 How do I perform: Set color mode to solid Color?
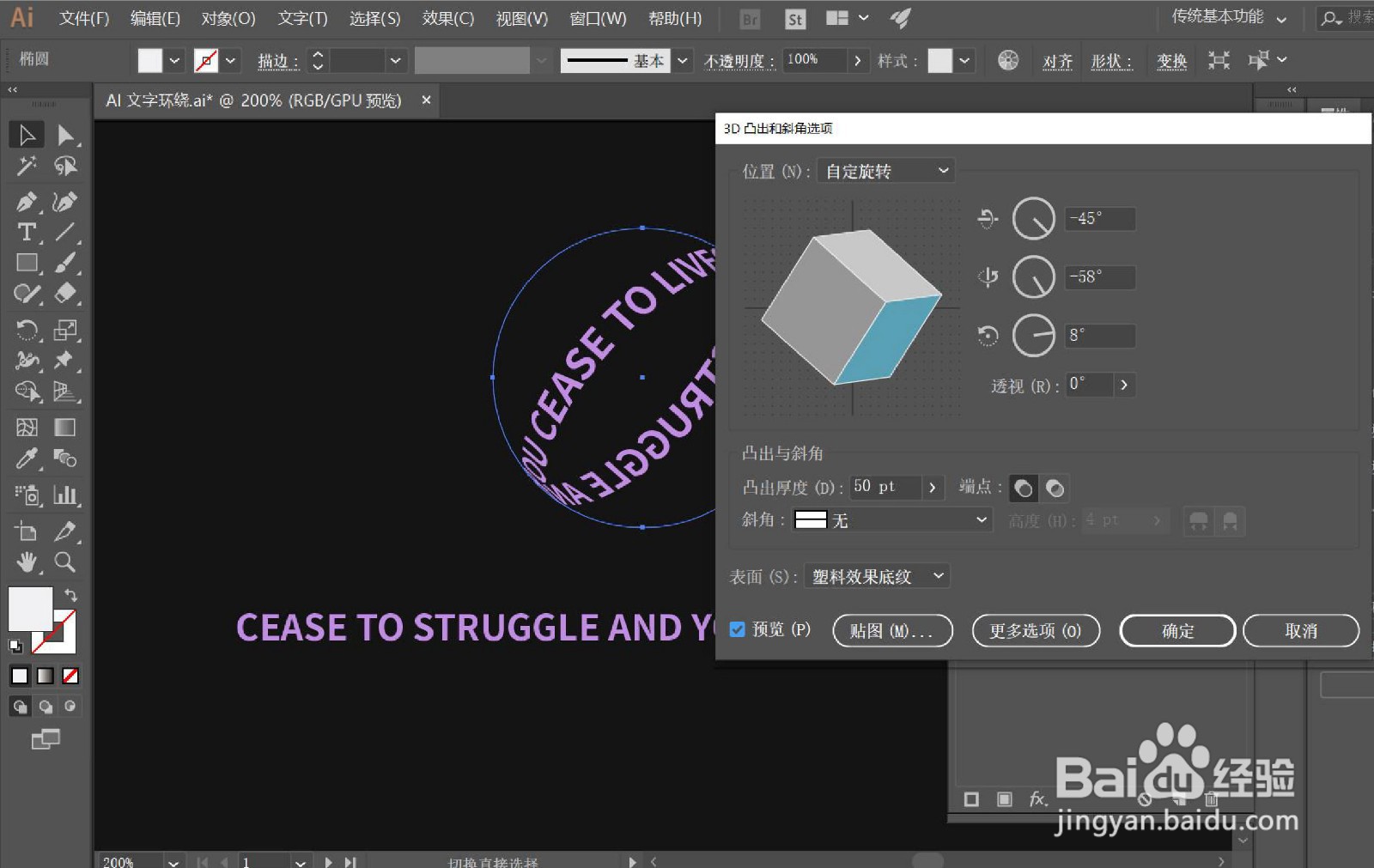[x=20, y=676]
